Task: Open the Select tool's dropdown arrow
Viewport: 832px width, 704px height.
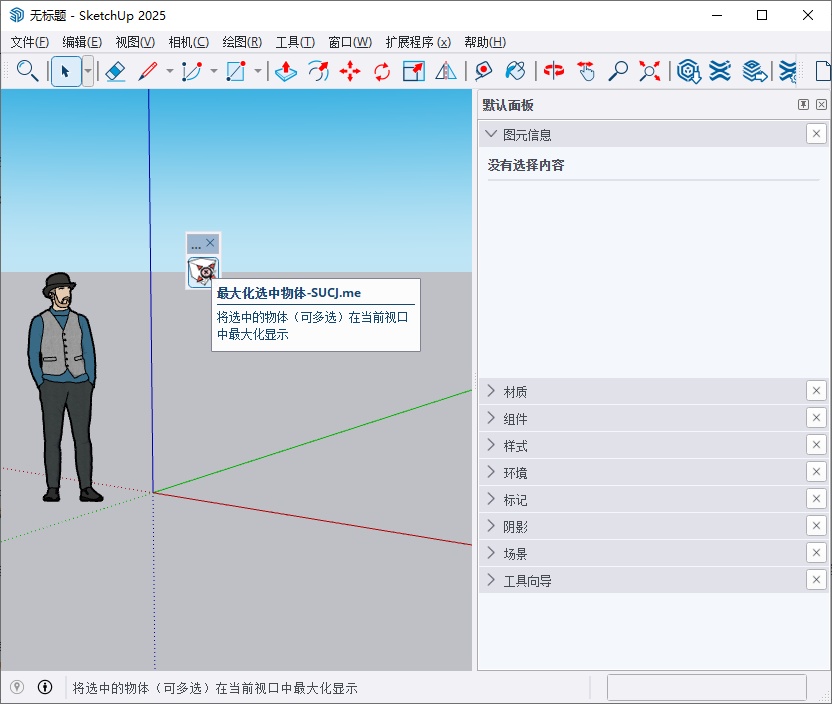Action: pos(87,71)
